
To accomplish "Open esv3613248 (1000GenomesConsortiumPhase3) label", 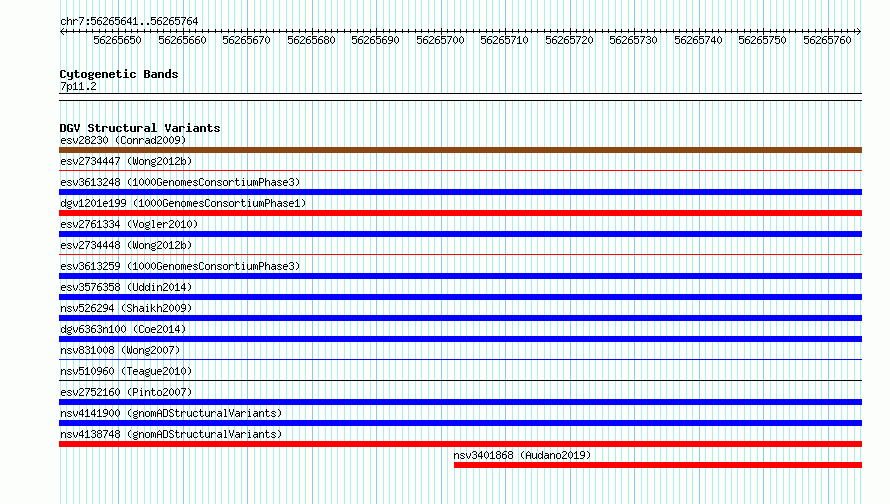I will pos(180,182).
